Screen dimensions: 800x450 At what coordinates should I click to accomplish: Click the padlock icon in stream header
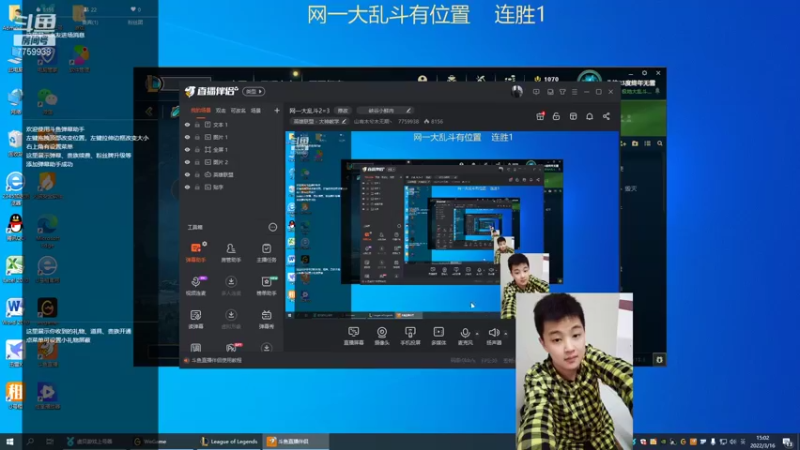pos(556,116)
